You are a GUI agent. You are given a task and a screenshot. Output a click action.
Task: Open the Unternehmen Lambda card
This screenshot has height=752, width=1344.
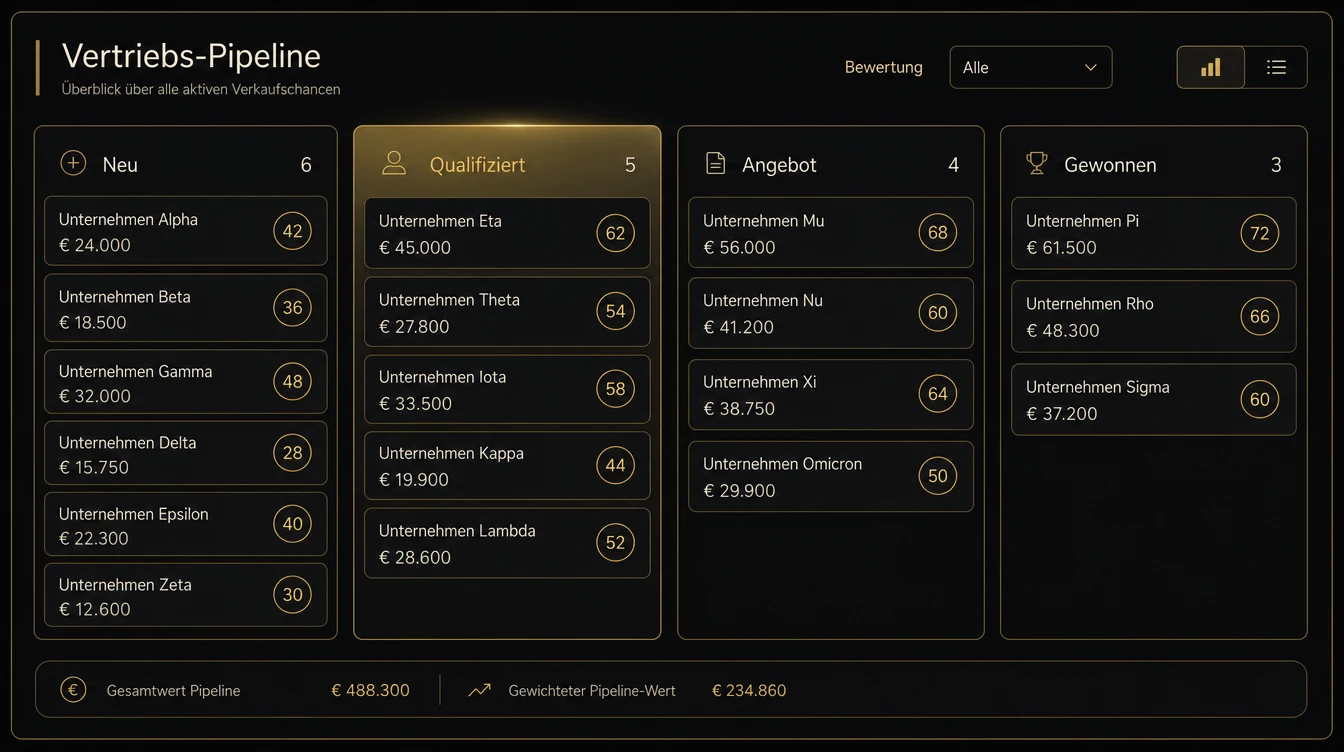(507, 543)
